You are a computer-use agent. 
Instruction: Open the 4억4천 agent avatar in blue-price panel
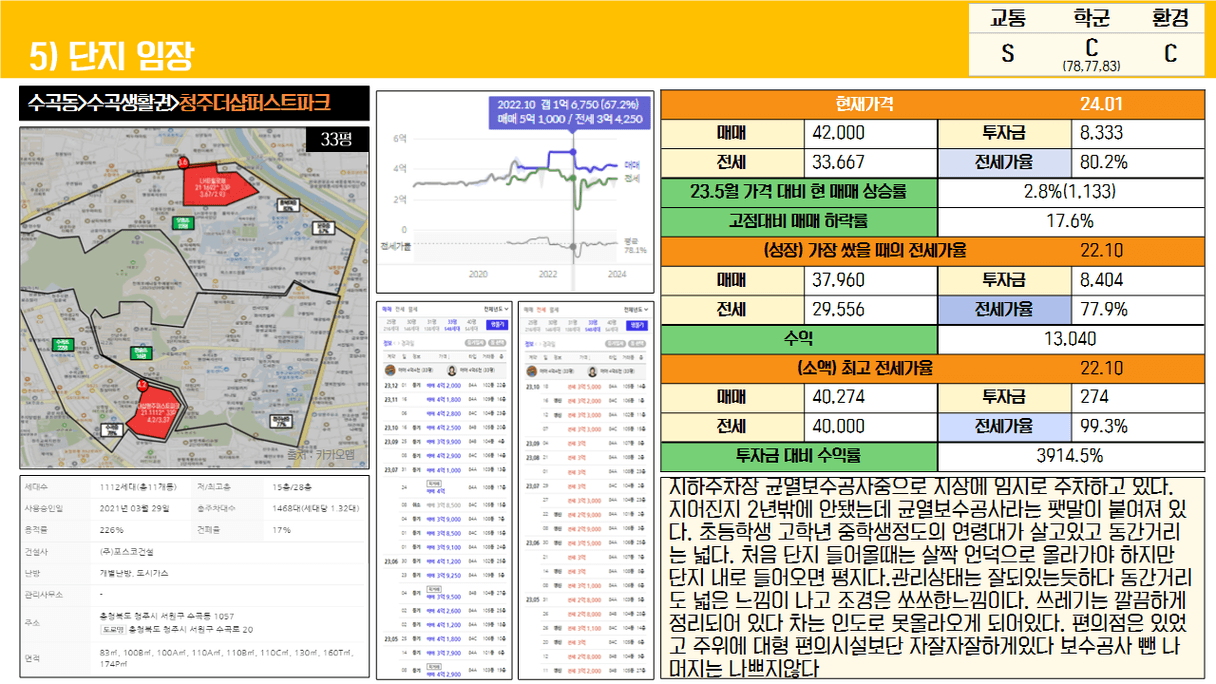pyautogui.click(x=389, y=368)
